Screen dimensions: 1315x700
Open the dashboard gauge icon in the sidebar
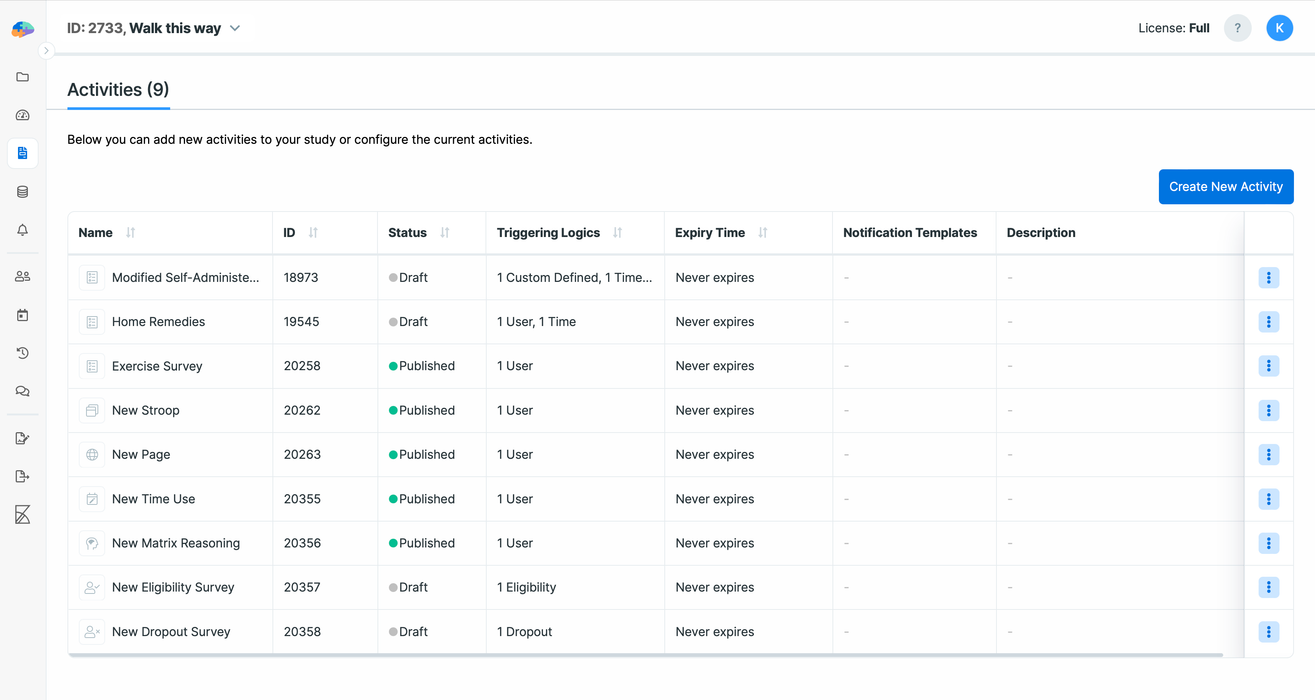[22, 115]
